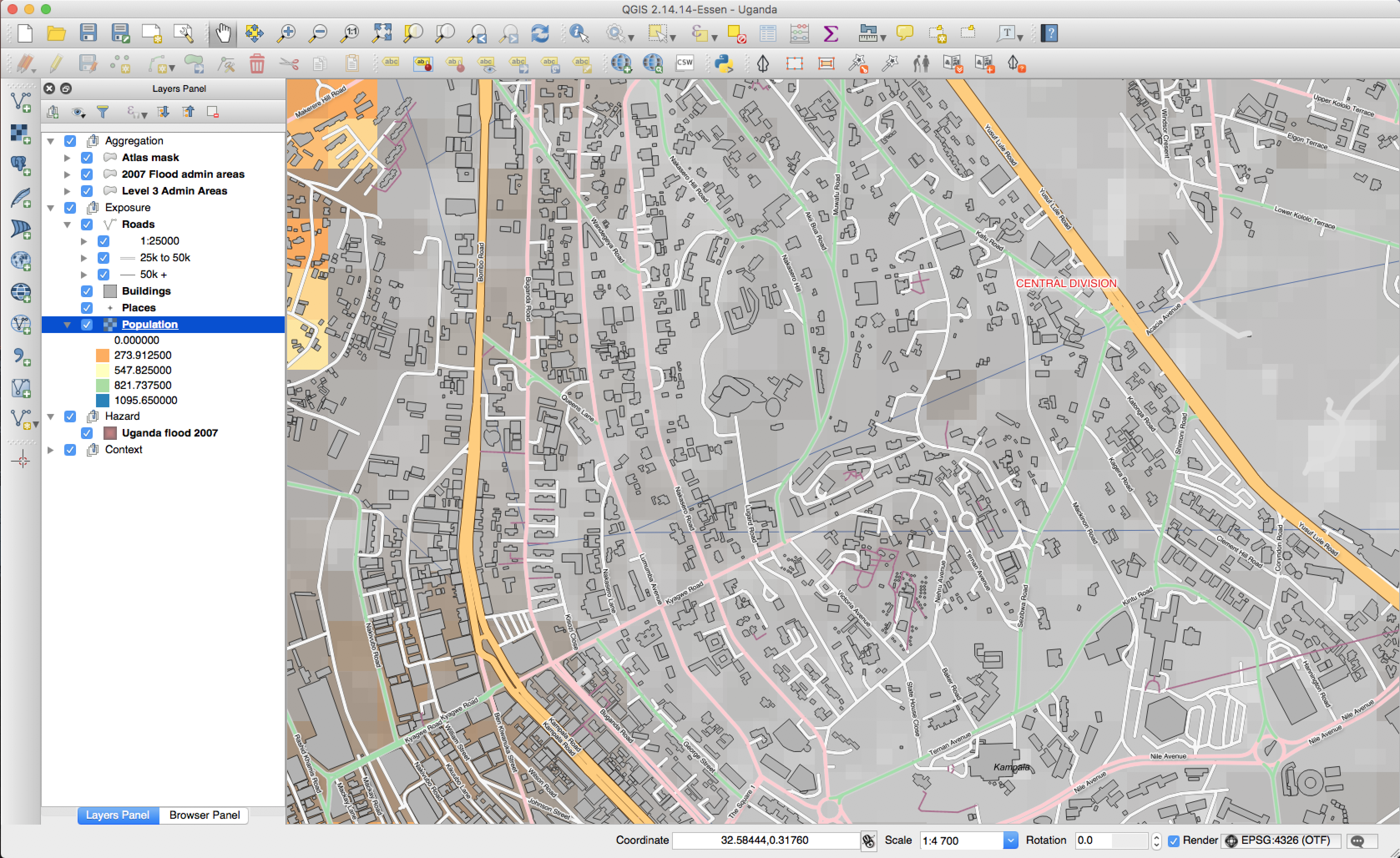The image size is (1400, 858).
Task: Uncheck the Aggregation group checkbox
Action: click(70, 141)
